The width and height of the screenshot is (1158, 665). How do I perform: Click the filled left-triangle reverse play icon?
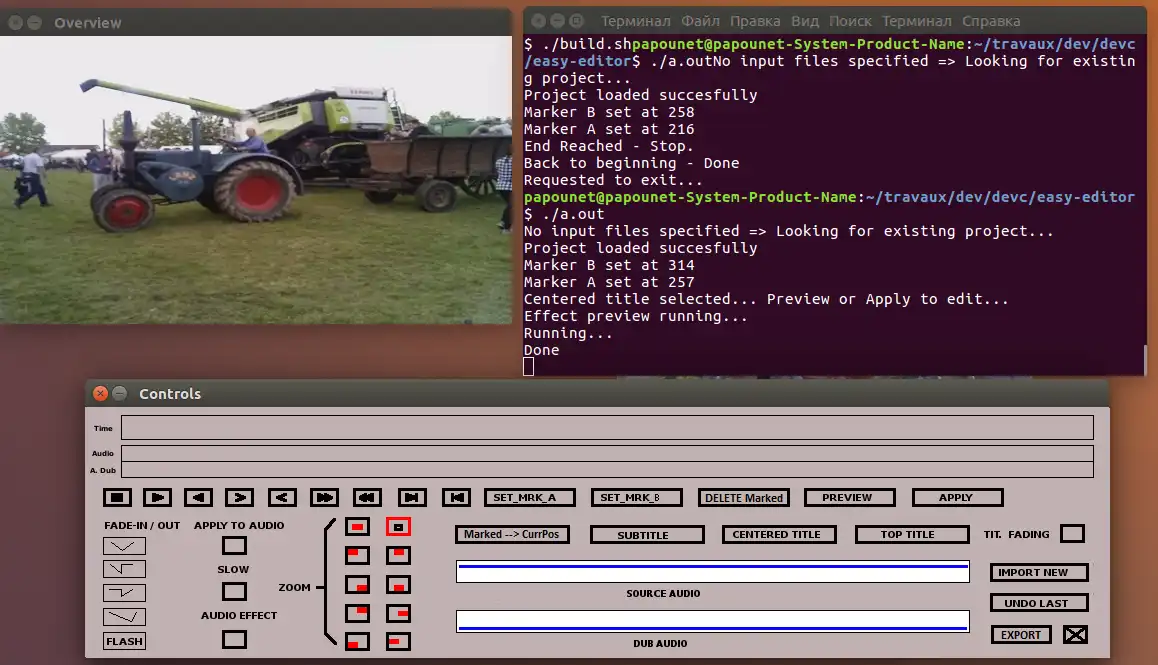(x=198, y=497)
